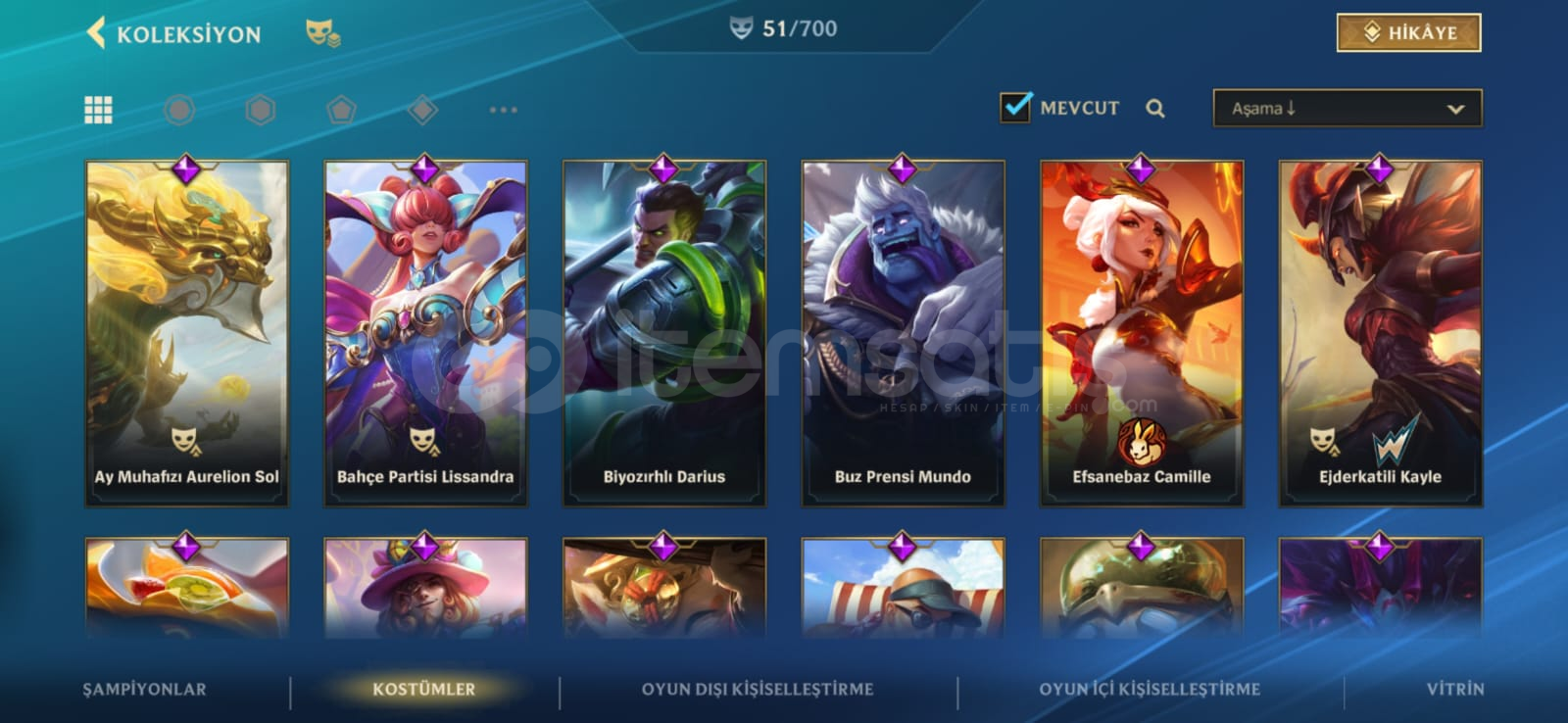Open the Oyun İçi Kişiselleştirme tab
Screen dimensions: 1568x723
pos(1150,689)
